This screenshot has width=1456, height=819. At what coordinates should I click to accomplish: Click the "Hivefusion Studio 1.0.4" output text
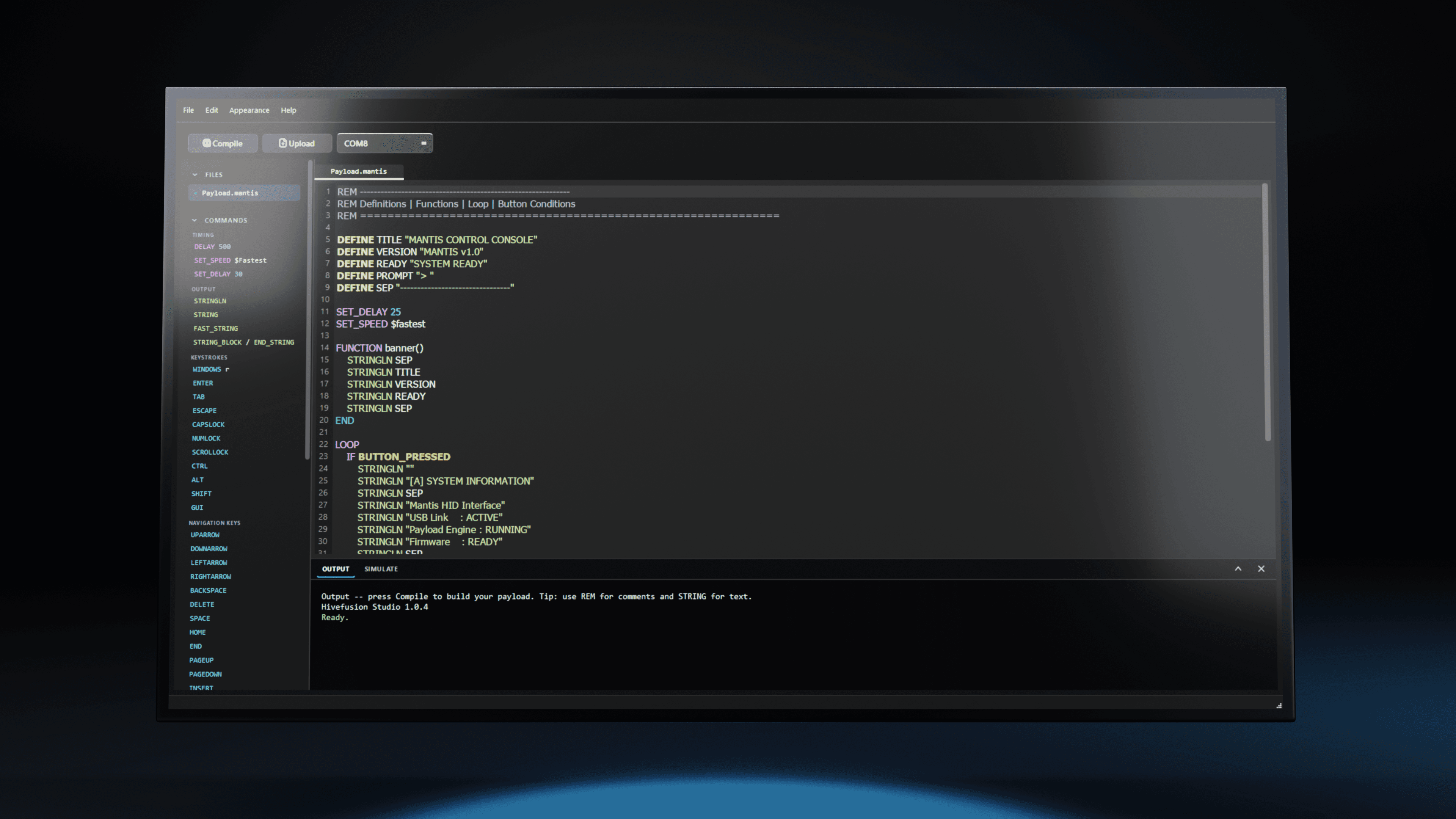(374, 607)
